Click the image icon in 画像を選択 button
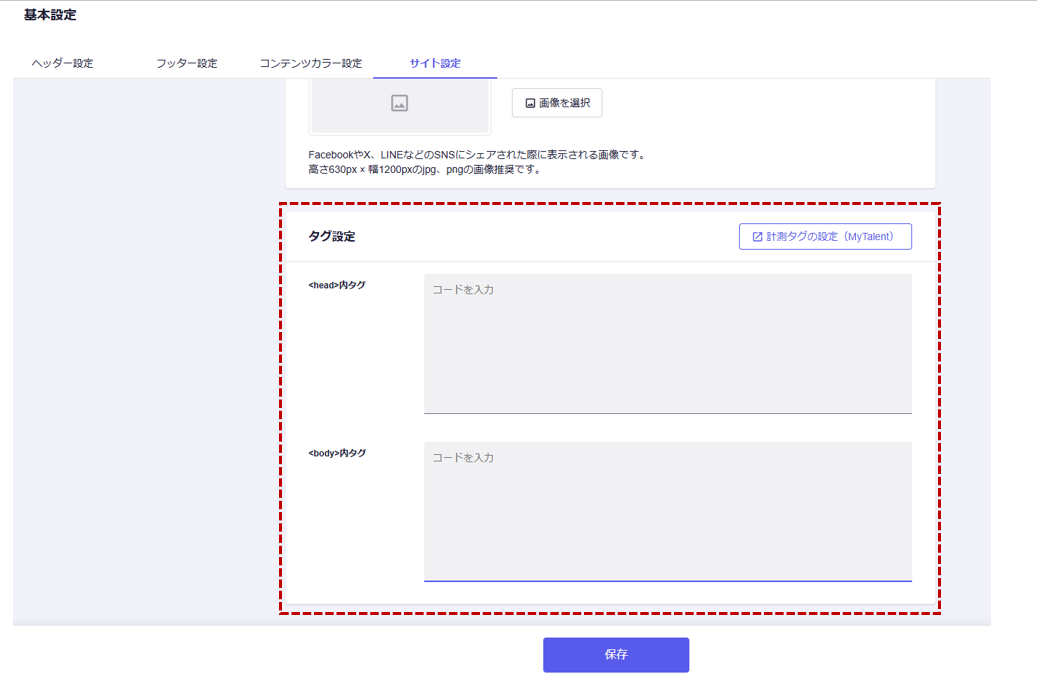1037x673 pixels. [x=530, y=103]
